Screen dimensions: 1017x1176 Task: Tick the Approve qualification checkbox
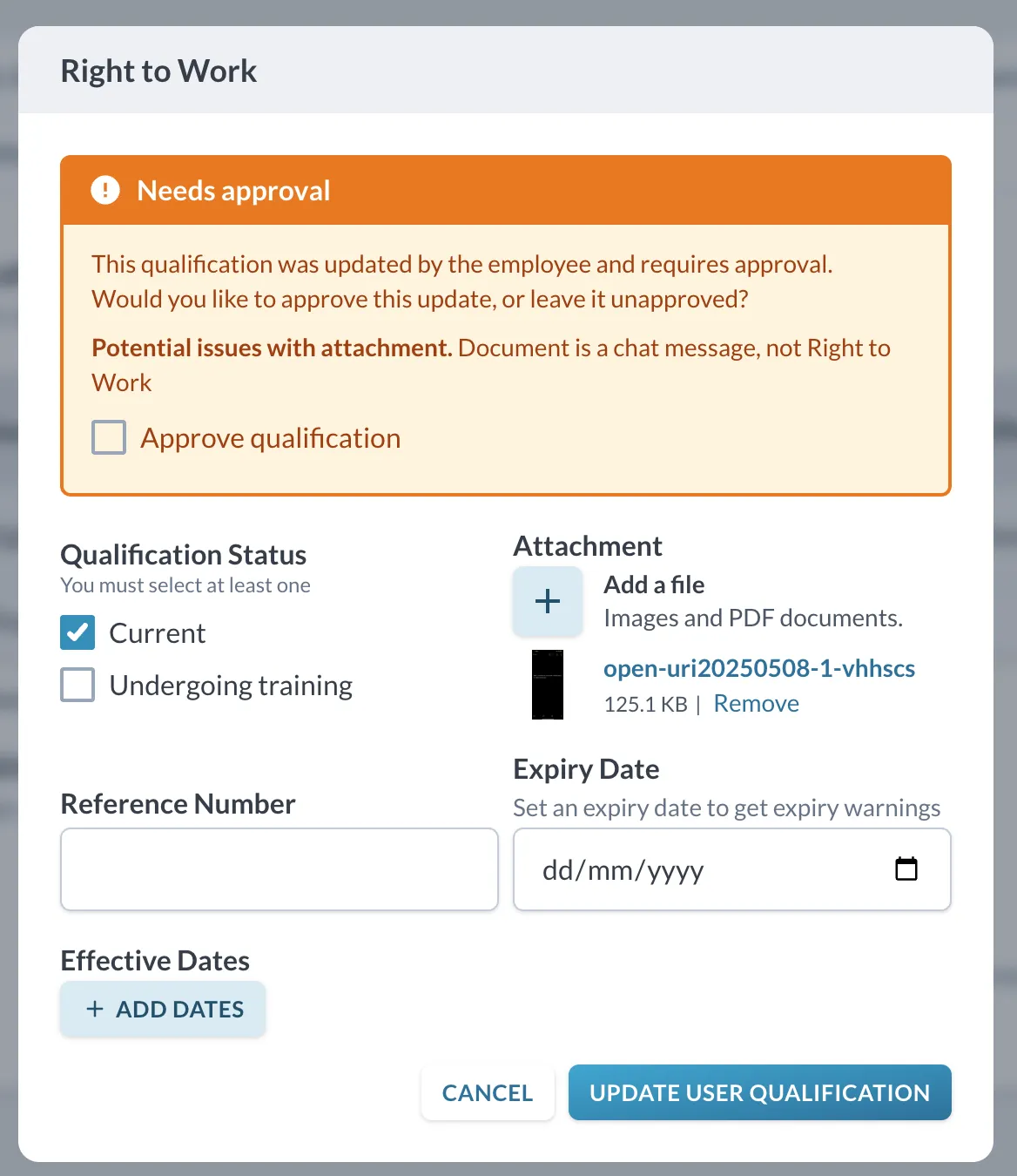pos(109,437)
